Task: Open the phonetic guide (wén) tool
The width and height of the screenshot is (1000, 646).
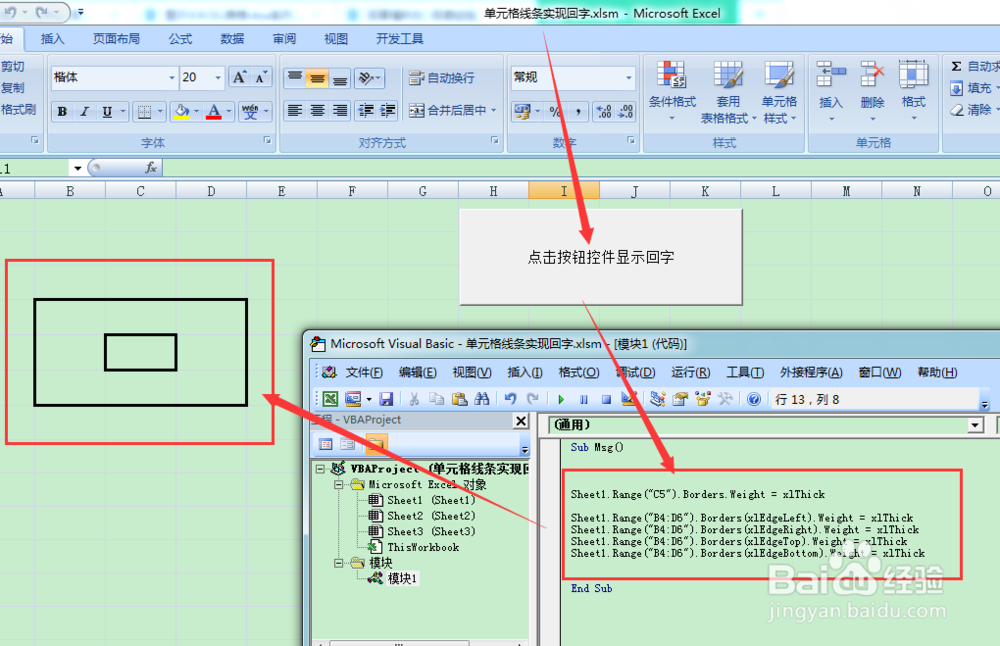Action: pyautogui.click(x=250, y=112)
